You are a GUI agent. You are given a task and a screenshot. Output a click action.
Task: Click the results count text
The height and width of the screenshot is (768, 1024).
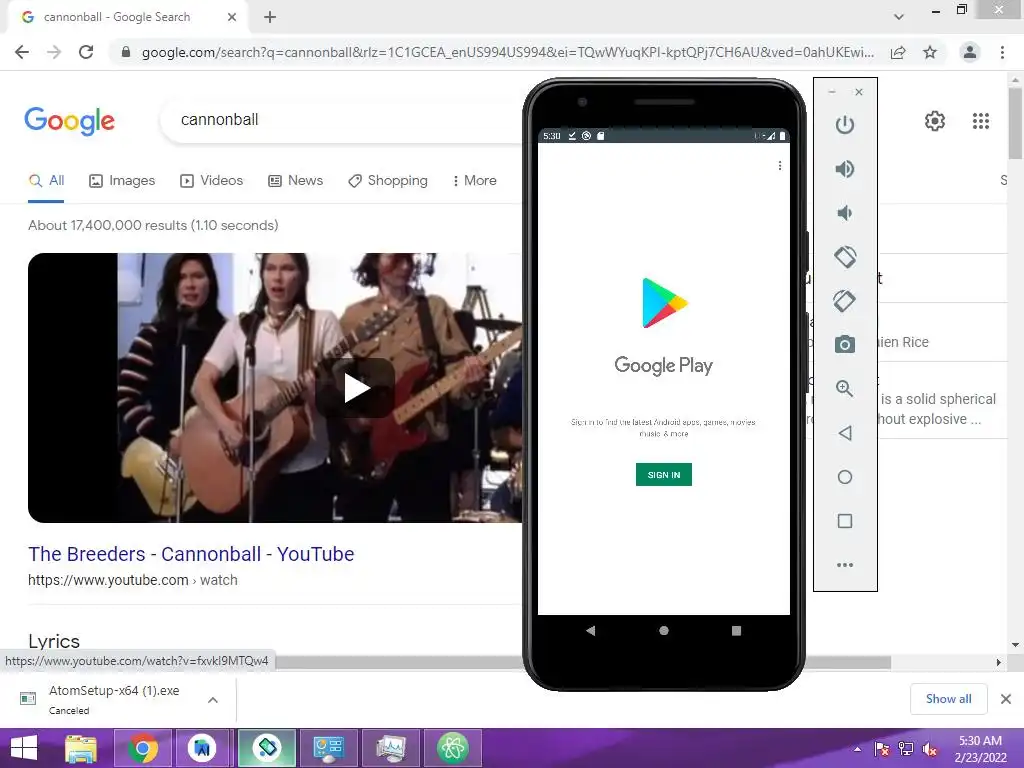click(x=153, y=225)
